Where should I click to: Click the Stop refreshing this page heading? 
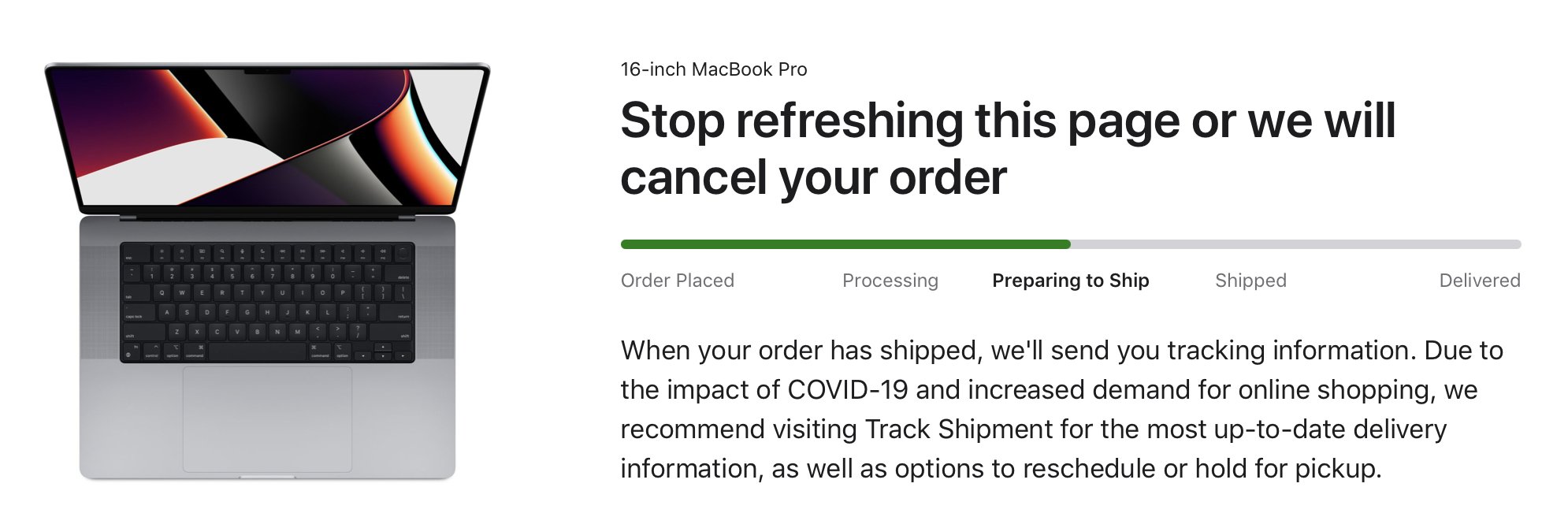point(1008,121)
